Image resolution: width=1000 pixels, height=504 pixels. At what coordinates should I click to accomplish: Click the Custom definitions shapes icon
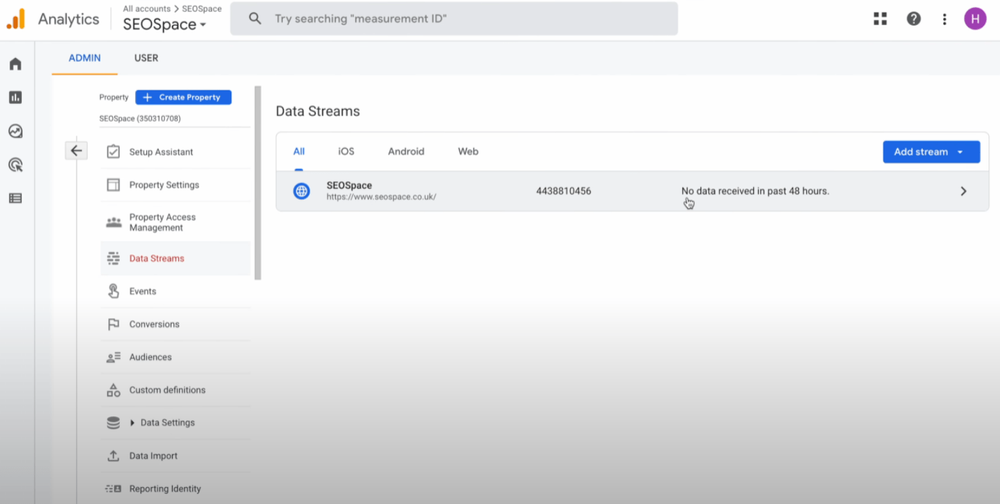114,390
